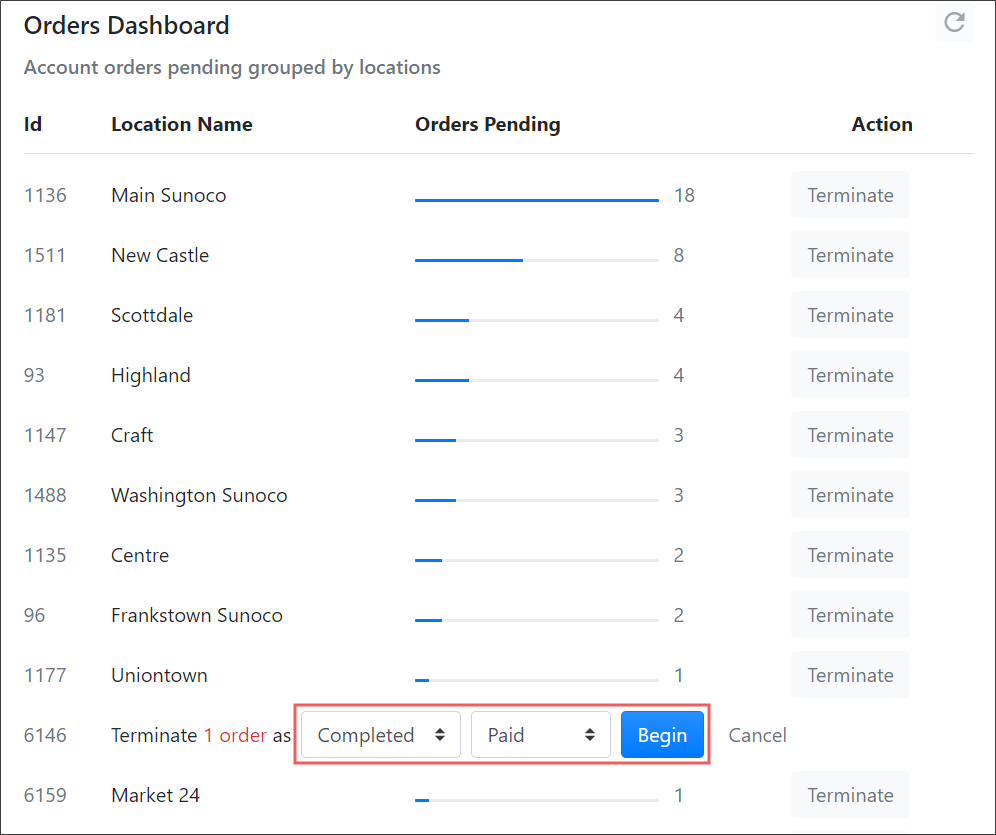Terminate orders for Uniontown
Screen dimensions: 996x835
850,675
